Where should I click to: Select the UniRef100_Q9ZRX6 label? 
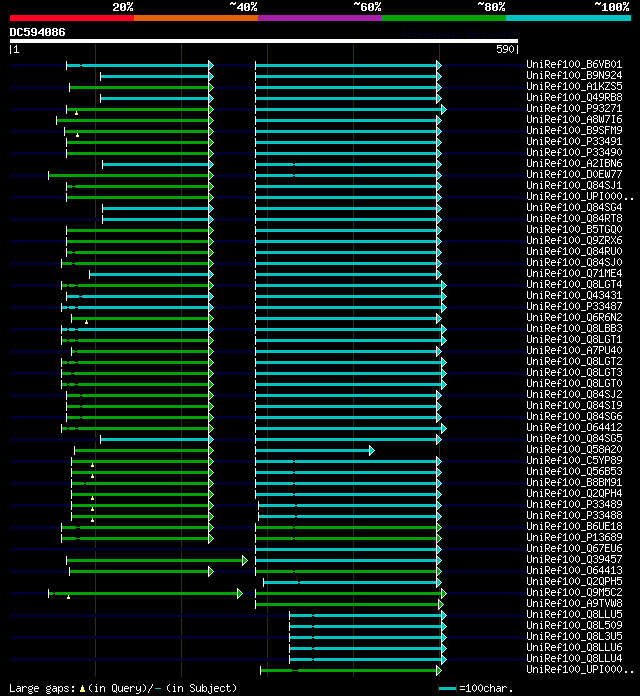point(574,240)
